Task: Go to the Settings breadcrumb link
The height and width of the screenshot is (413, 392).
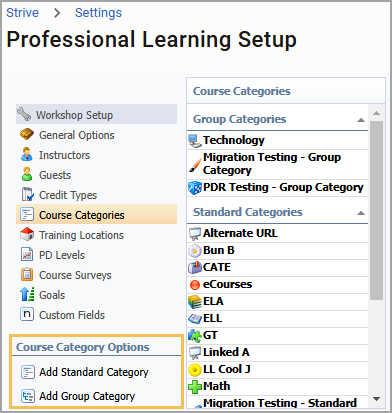Action: pyautogui.click(x=98, y=13)
